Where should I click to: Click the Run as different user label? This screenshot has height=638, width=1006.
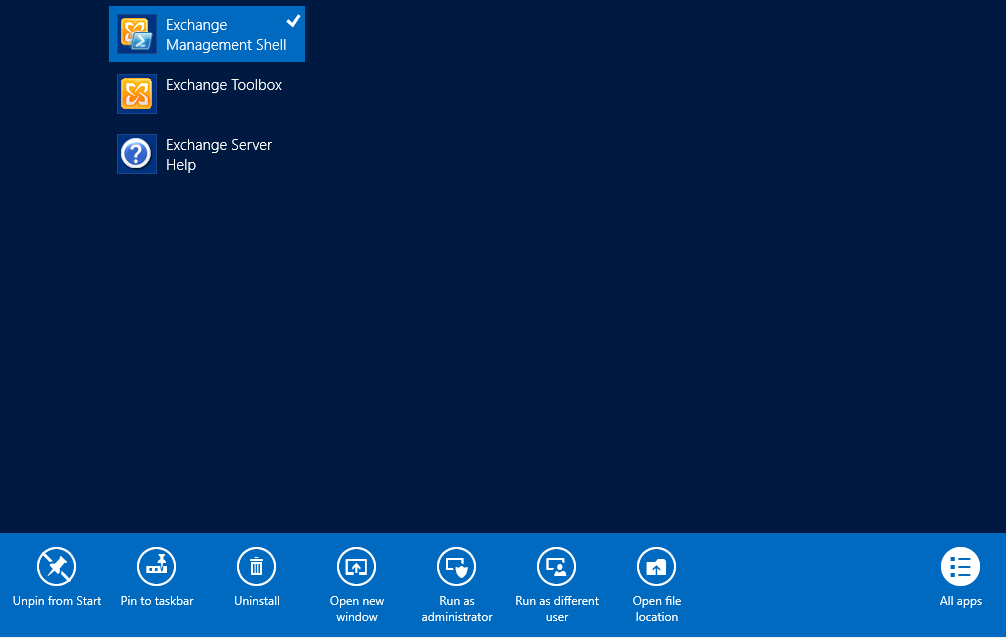point(557,608)
